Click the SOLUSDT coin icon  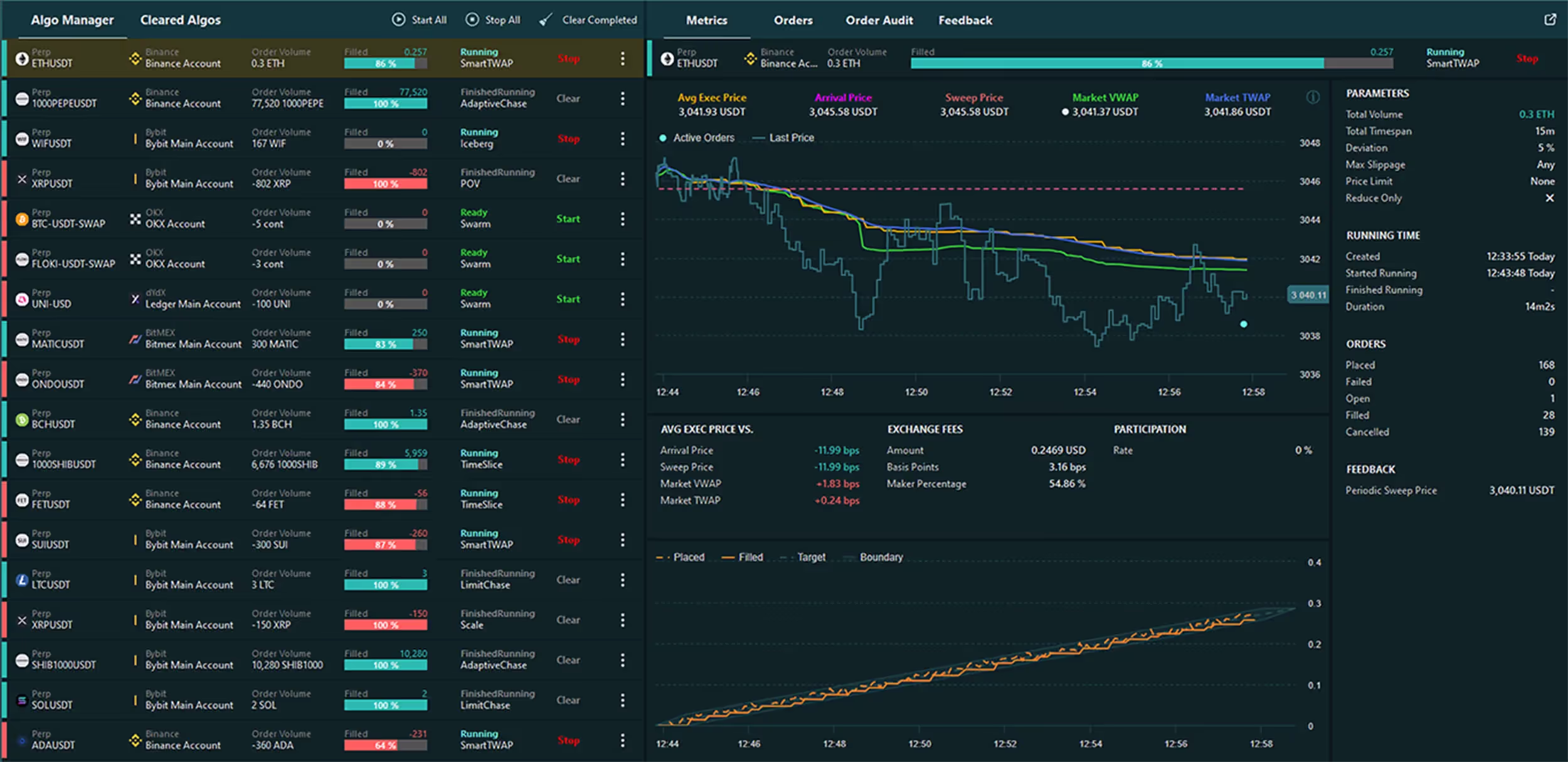(22, 701)
